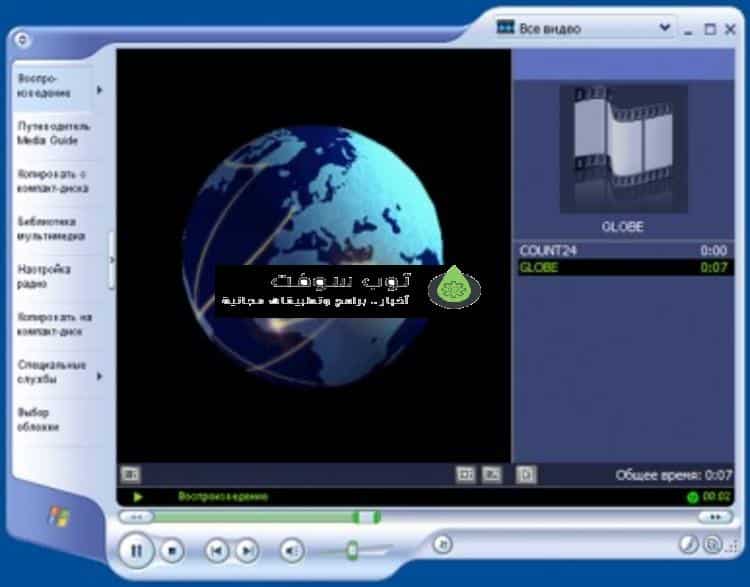Click the seek bar position handle
The height and width of the screenshot is (587, 750).
(366, 517)
